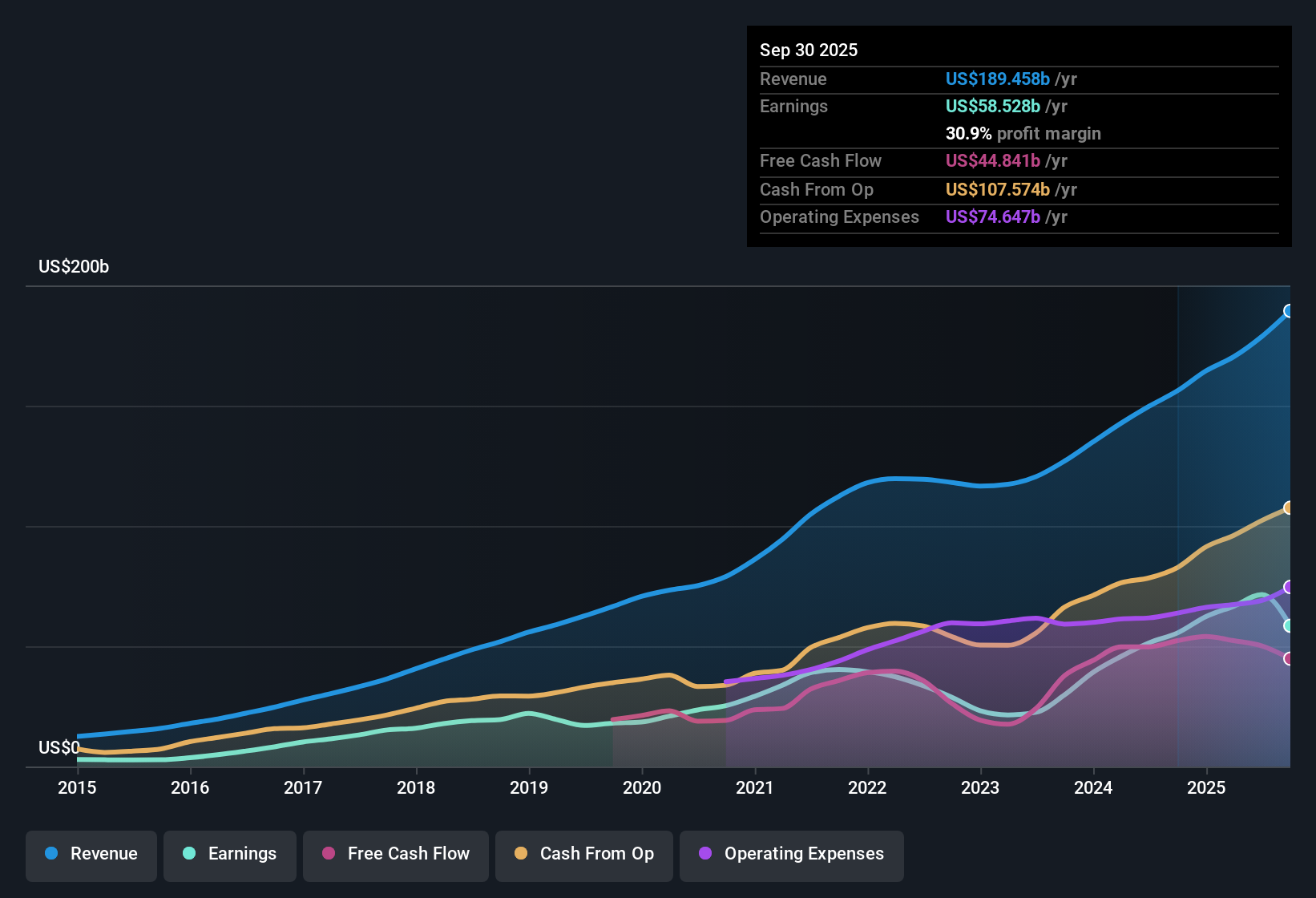Click the blue Revenue legend dot
The height and width of the screenshot is (898, 1316).
(50, 854)
